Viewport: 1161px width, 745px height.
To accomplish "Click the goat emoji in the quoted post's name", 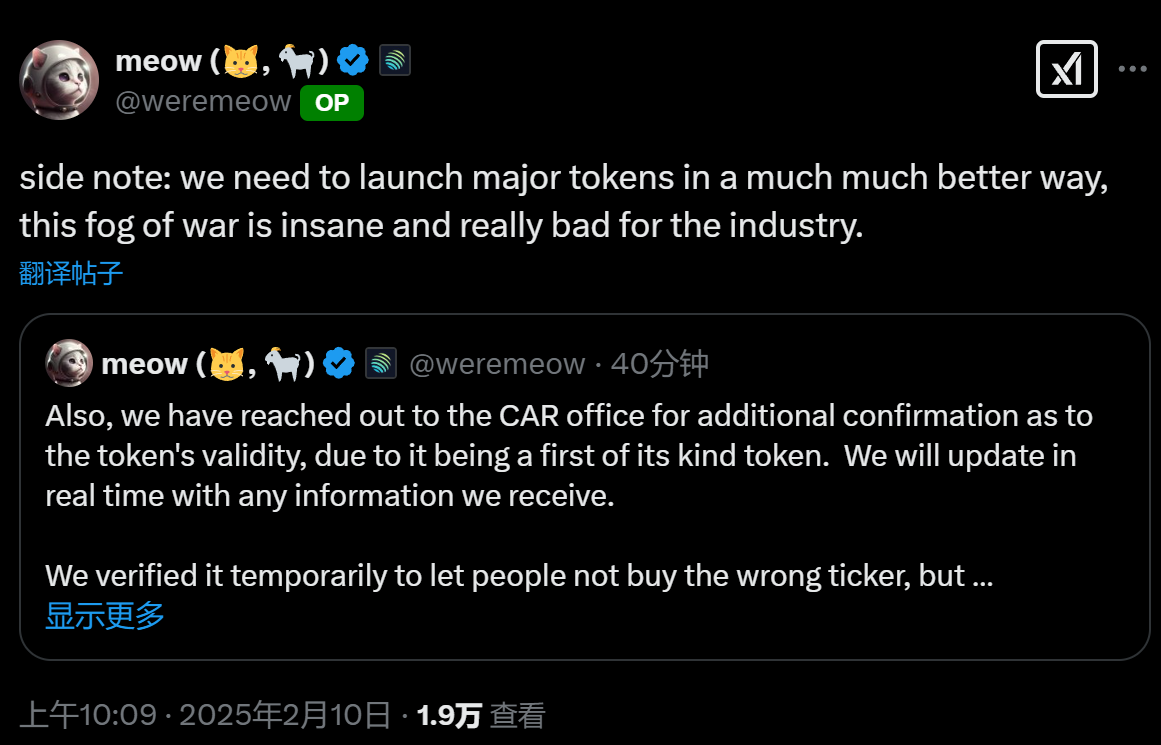I will (281, 363).
